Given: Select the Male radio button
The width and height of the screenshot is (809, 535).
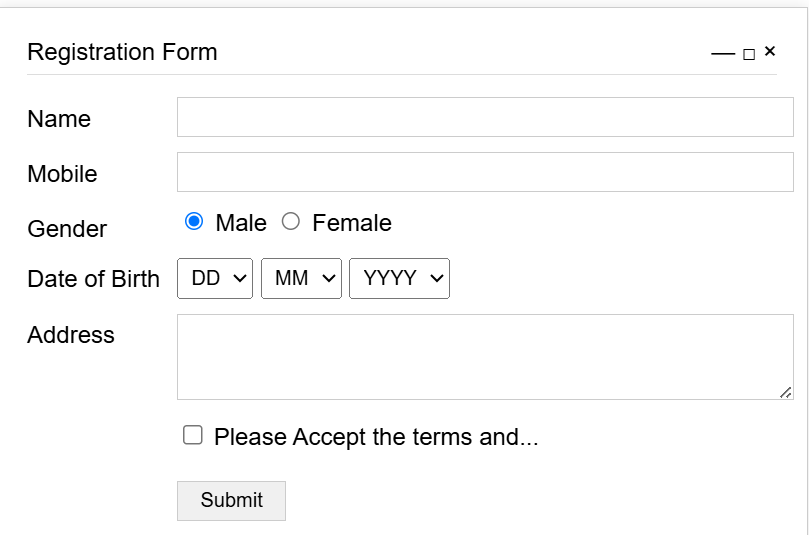Looking at the screenshot, I should click(x=194, y=222).
